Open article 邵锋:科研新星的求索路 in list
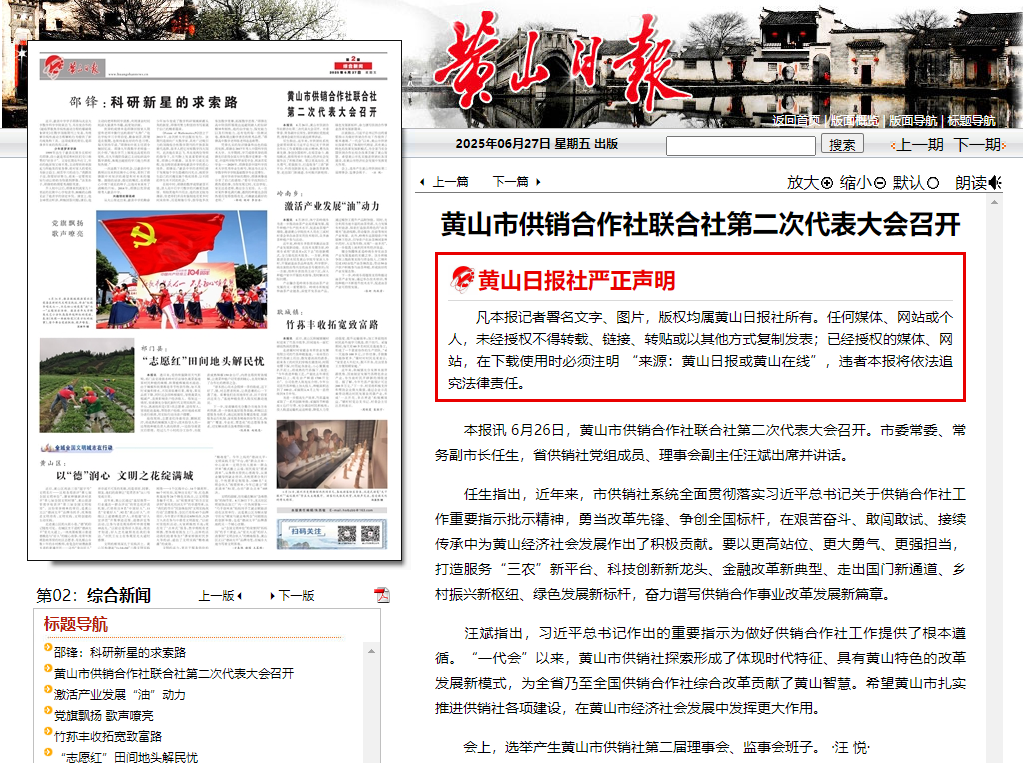Image resolution: width=1023 pixels, height=763 pixels. coord(120,652)
